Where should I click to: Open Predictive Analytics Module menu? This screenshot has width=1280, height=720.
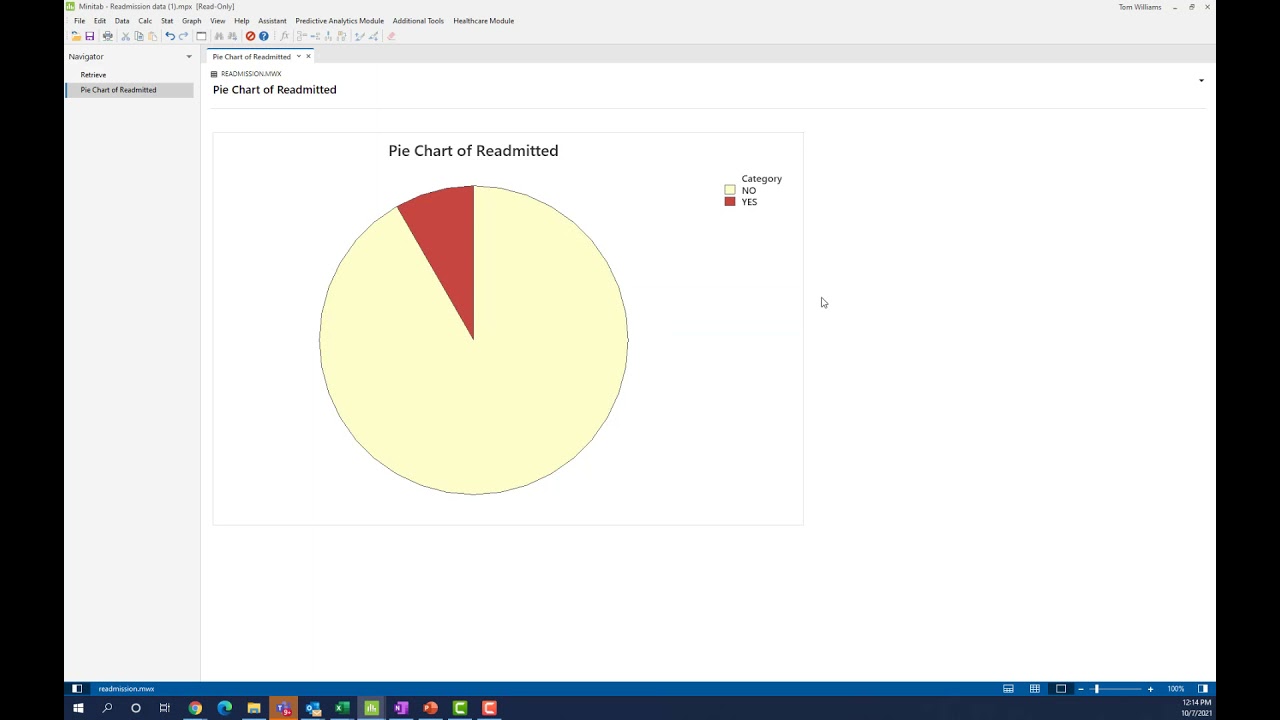pyautogui.click(x=340, y=21)
